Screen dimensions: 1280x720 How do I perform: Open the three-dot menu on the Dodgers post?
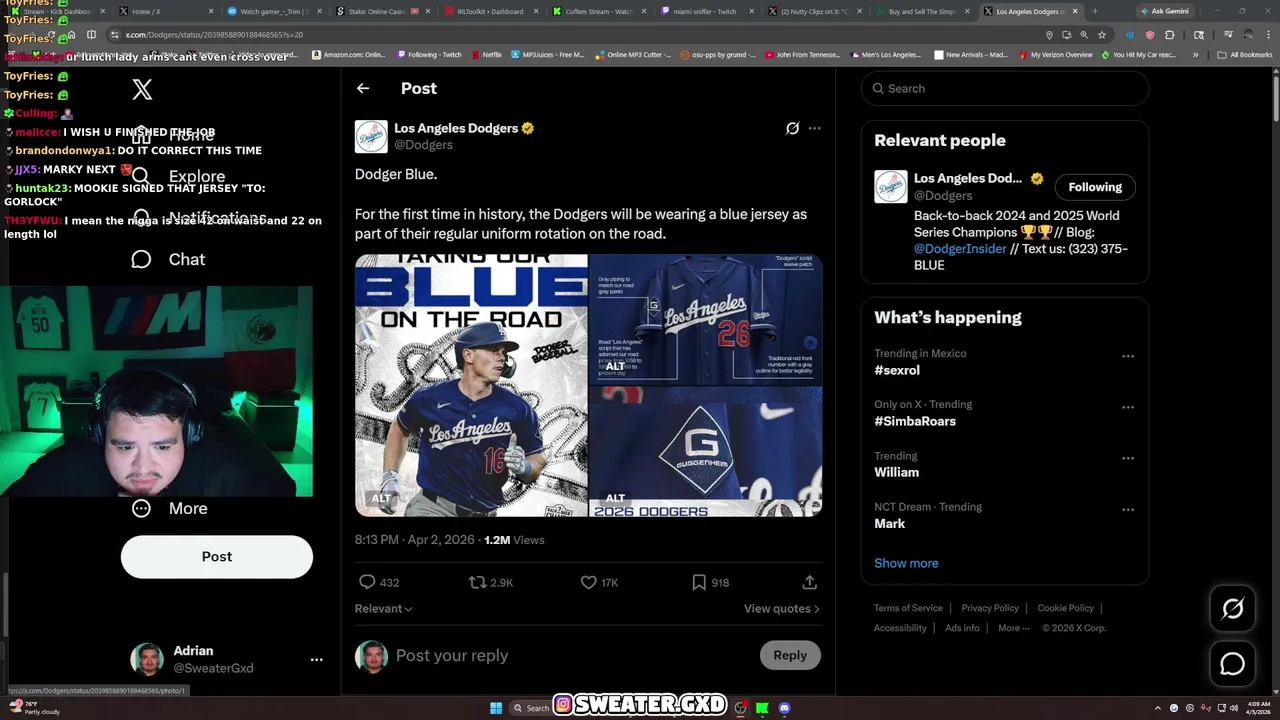(x=814, y=128)
